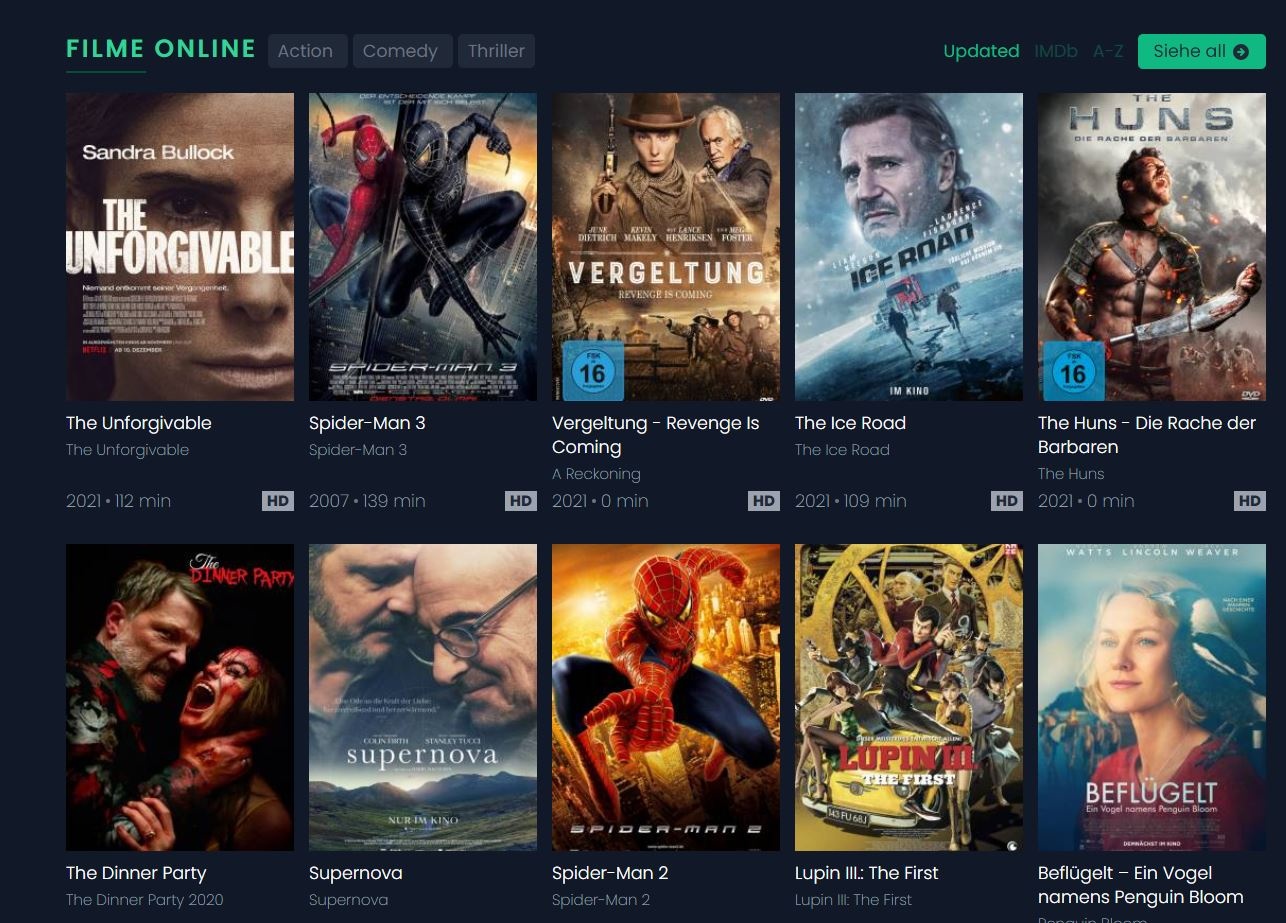The image size is (1286, 923).
Task: Click the 2007 • 139 min text
Action: coord(367,501)
